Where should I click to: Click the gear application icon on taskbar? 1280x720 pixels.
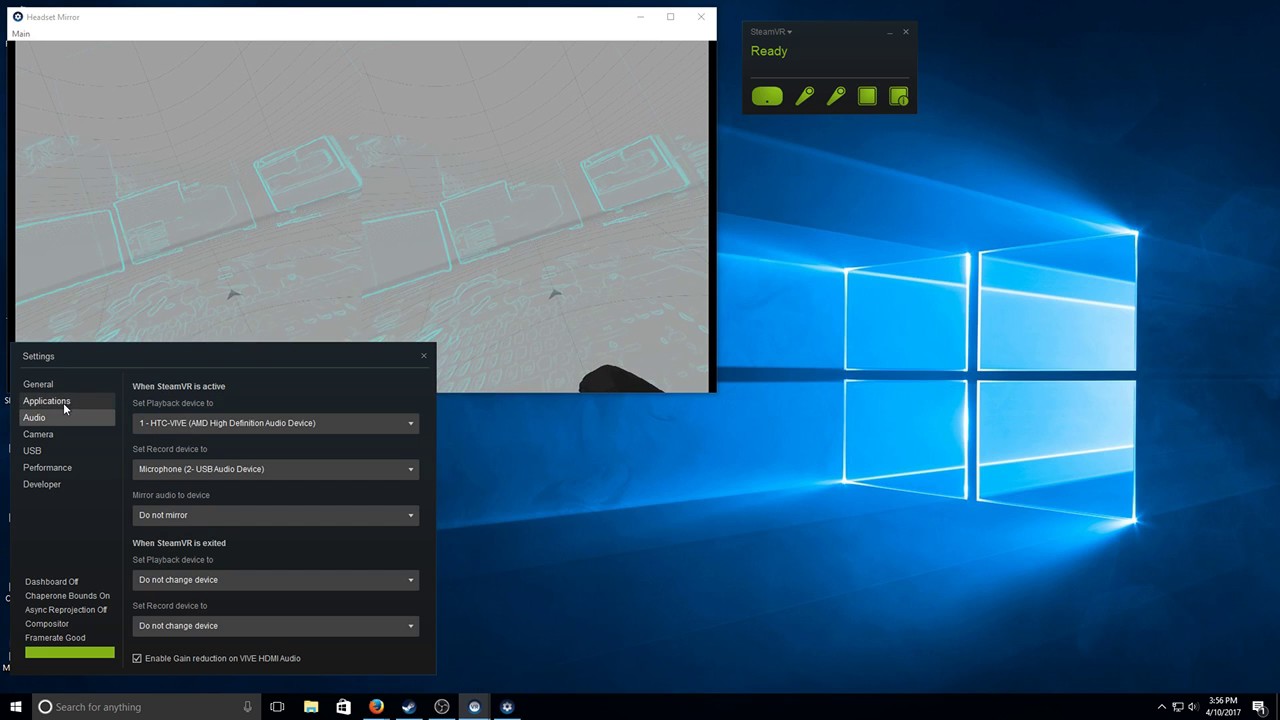(x=507, y=707)
